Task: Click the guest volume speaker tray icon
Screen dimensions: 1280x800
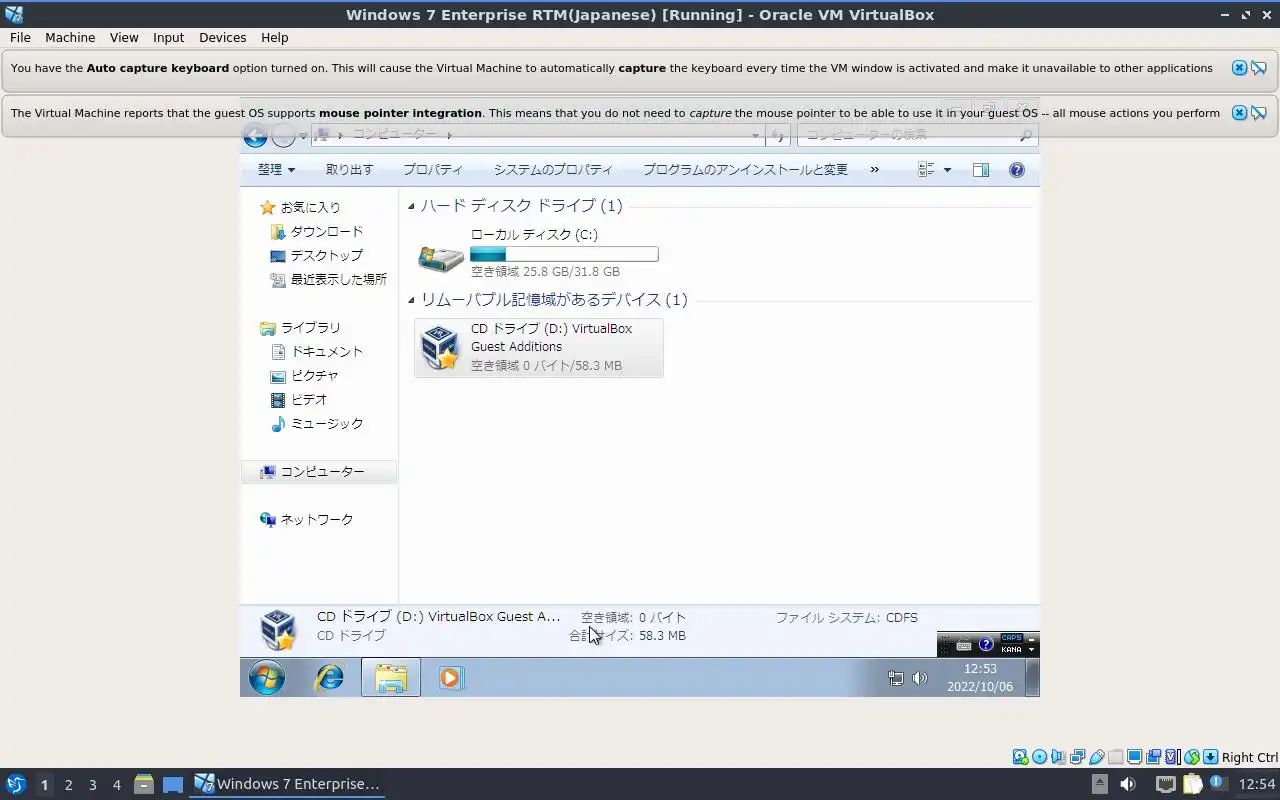Action: coord(920,678)
